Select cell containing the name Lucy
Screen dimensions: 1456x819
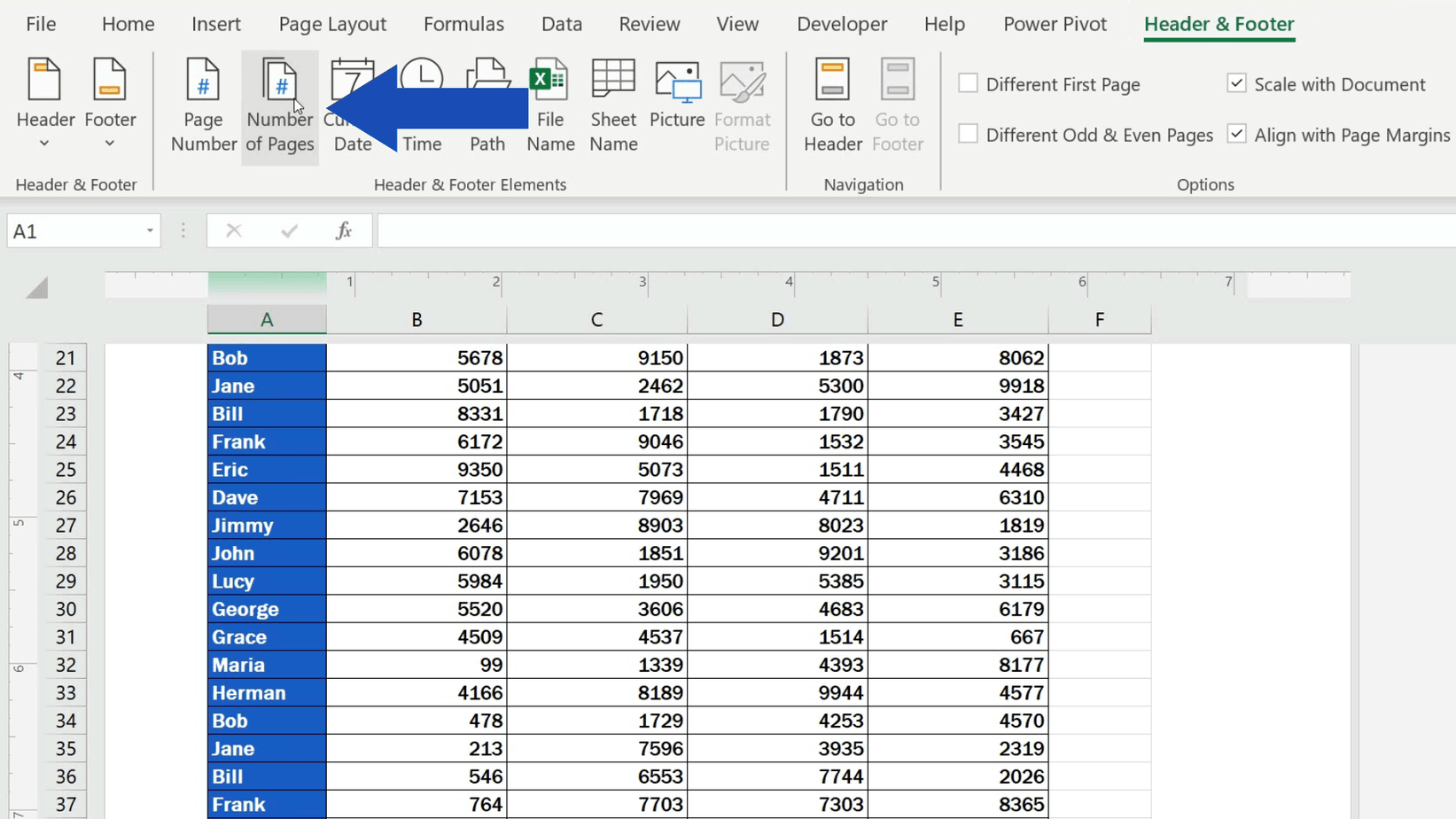tap(266, 581)
